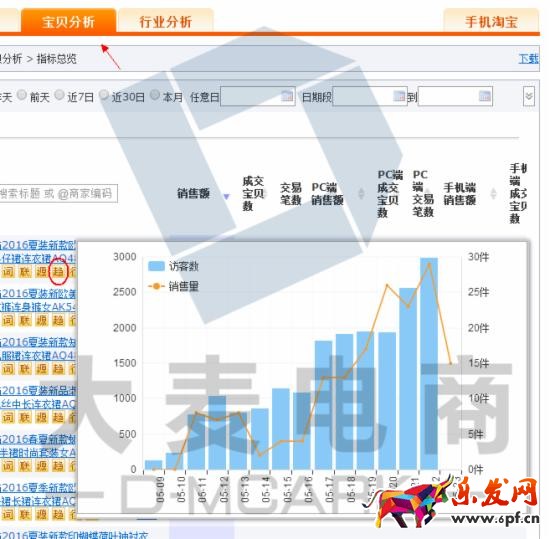
Task: Focus the end date input after 到
Action: (x=455, y=96)
